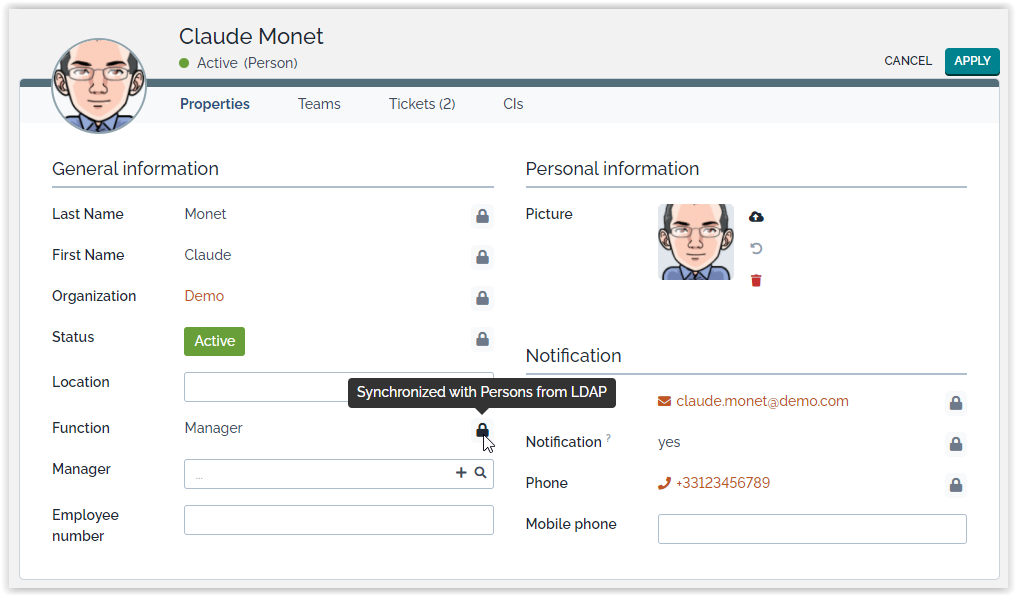Click the lock icon beside the email address
This screenshot has width=1016, height=596.
click(x=955, y=403)
